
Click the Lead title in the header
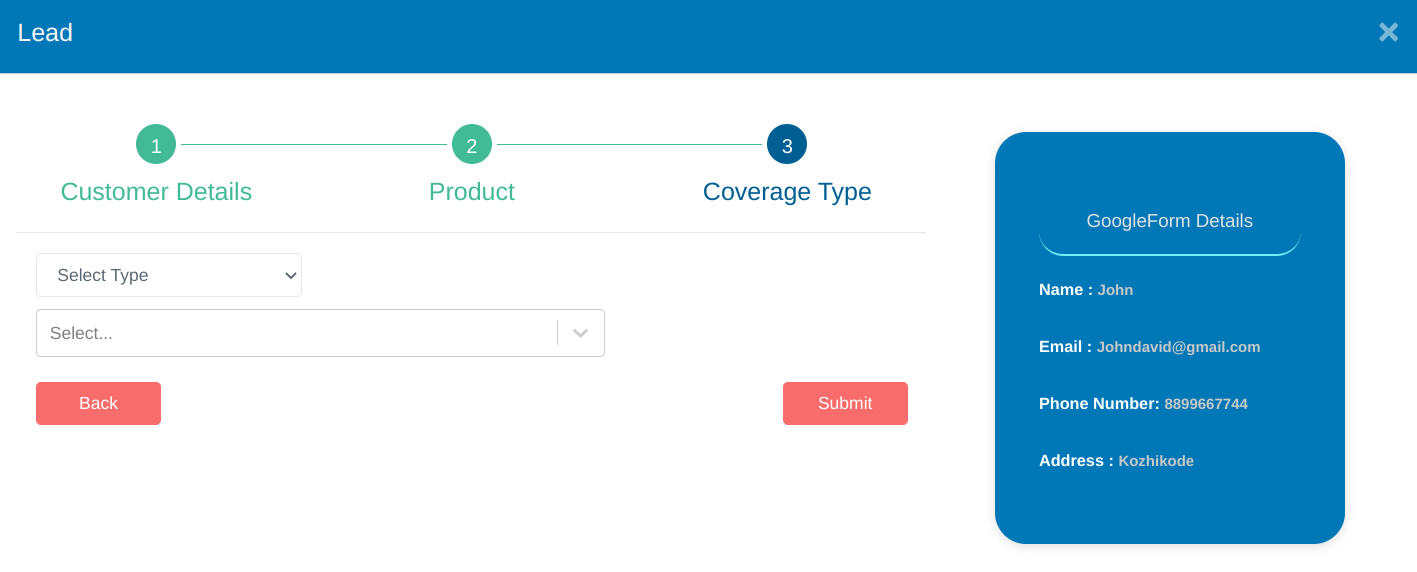point(45,33)
